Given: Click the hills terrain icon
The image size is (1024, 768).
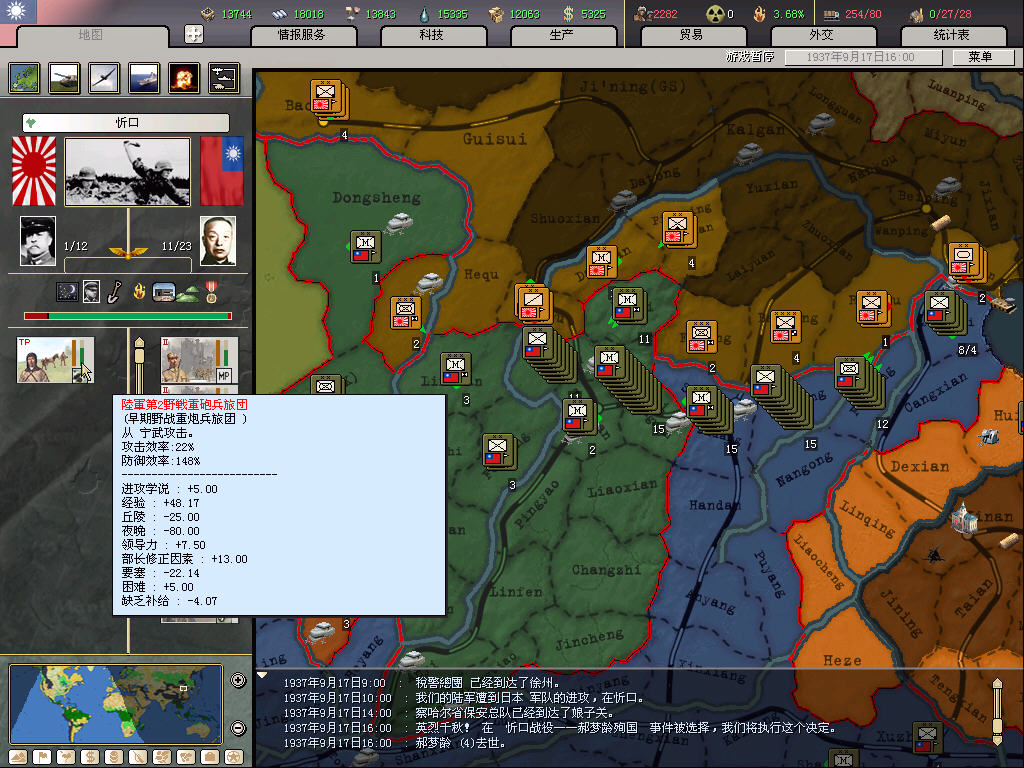Looking at the screenshot, I should tap(188, 295).
